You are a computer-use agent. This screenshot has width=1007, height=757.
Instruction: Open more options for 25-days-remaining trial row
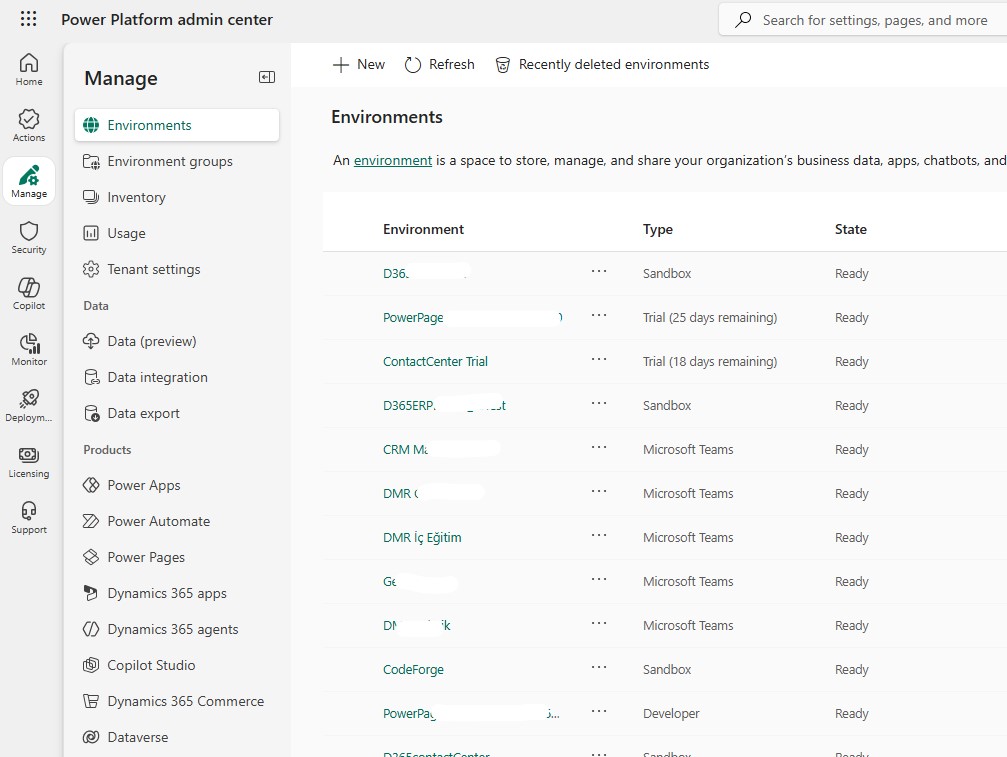[x=599, y=315]
